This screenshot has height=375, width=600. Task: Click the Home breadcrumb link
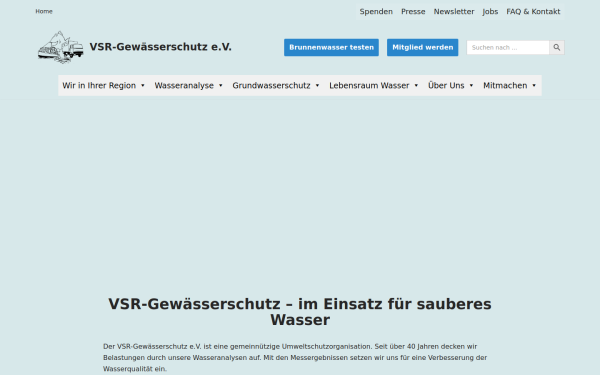[x=44, y=11]
